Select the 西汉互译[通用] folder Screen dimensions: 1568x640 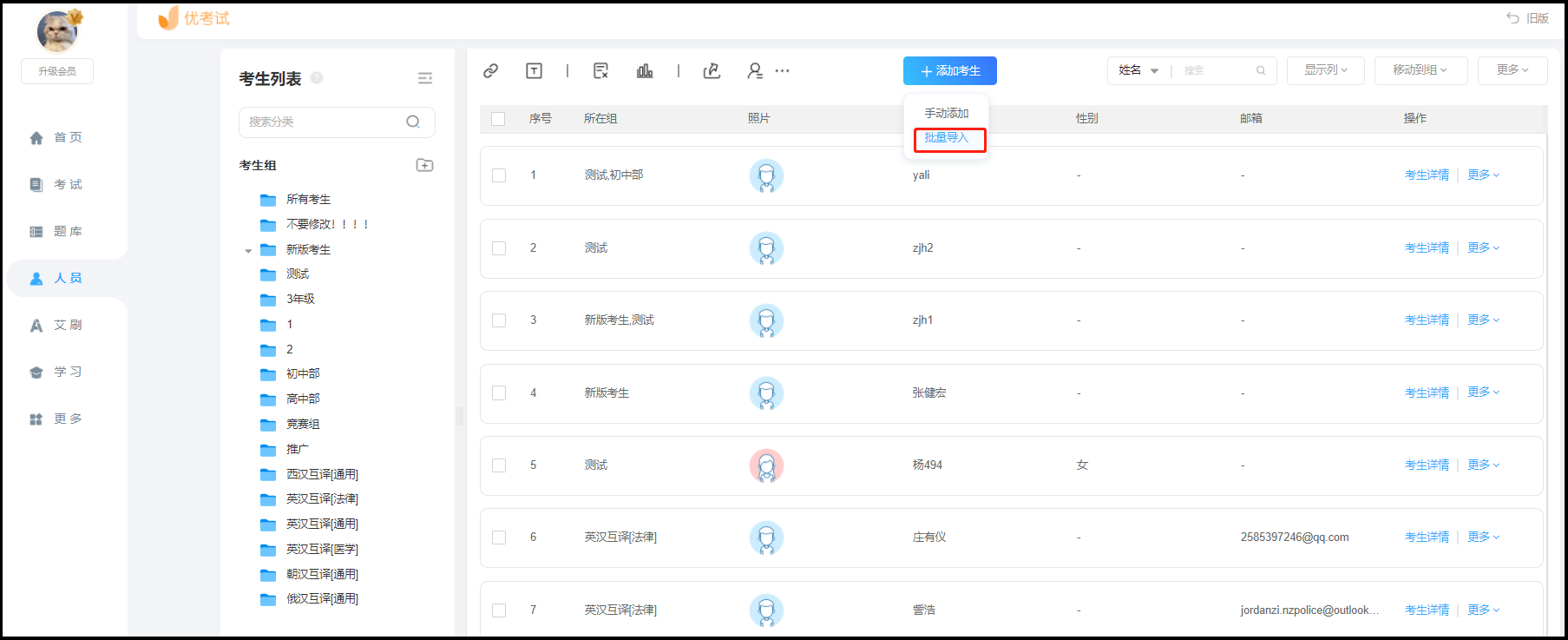pyautogui.click(x=309, y=475)
